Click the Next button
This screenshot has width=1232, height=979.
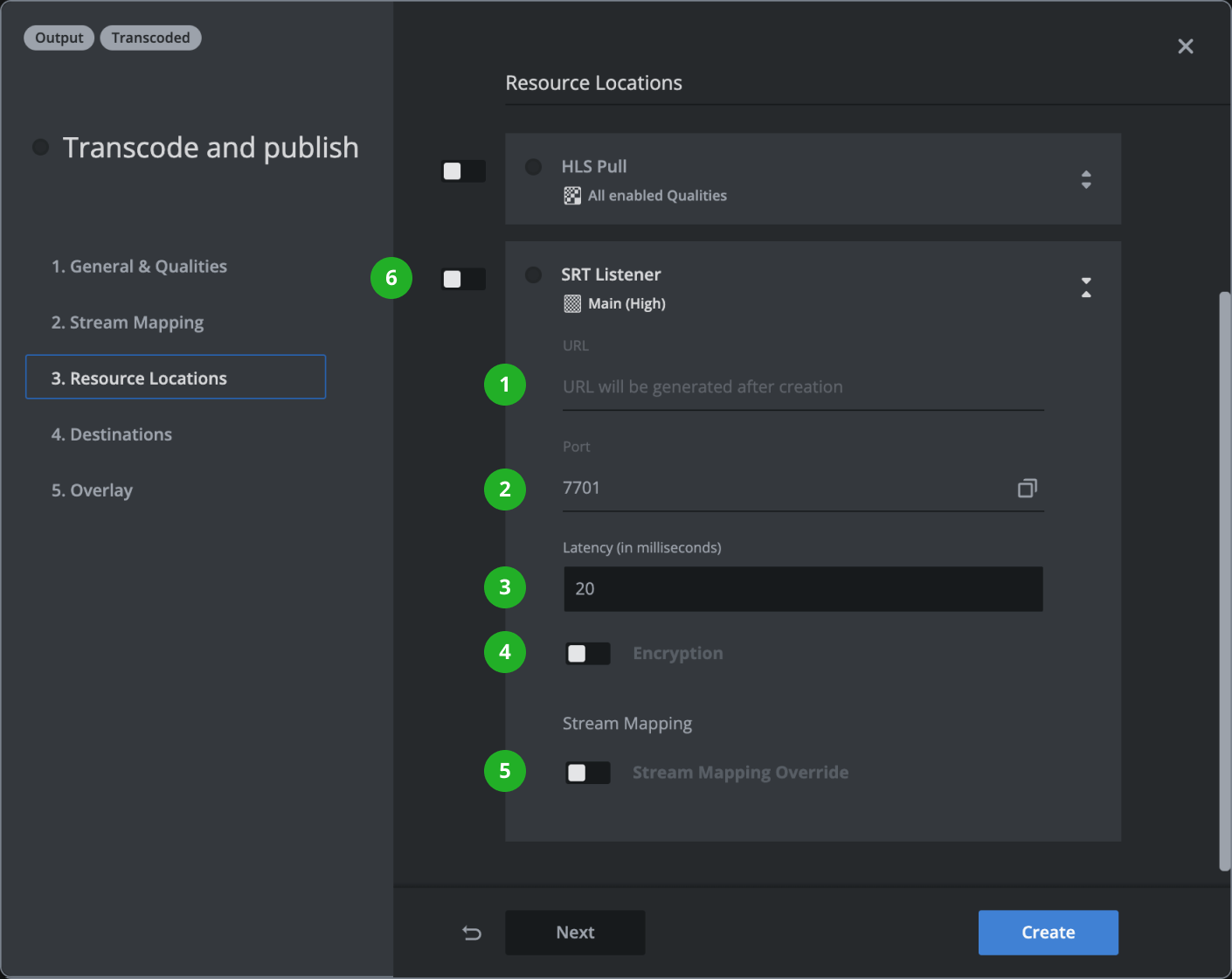[x=575, y=933]
